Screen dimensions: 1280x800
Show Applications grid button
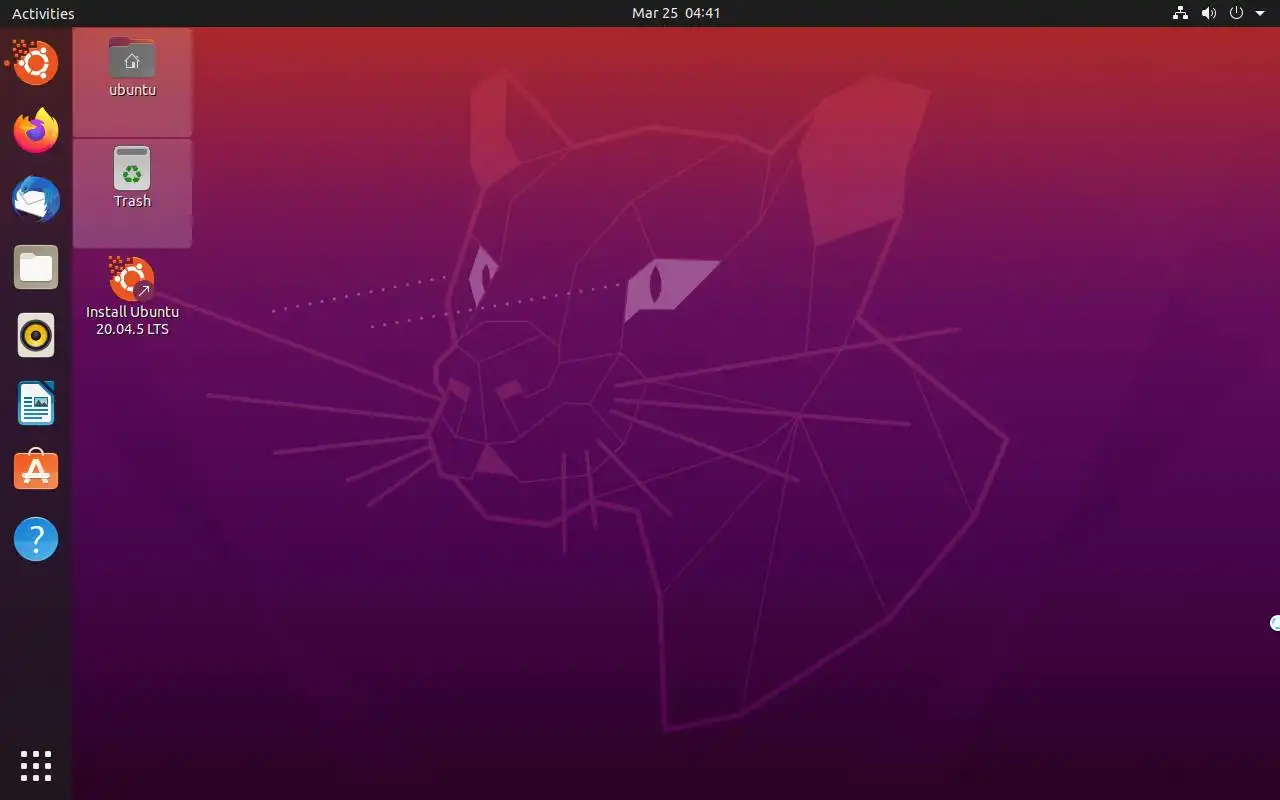[36, 765]
